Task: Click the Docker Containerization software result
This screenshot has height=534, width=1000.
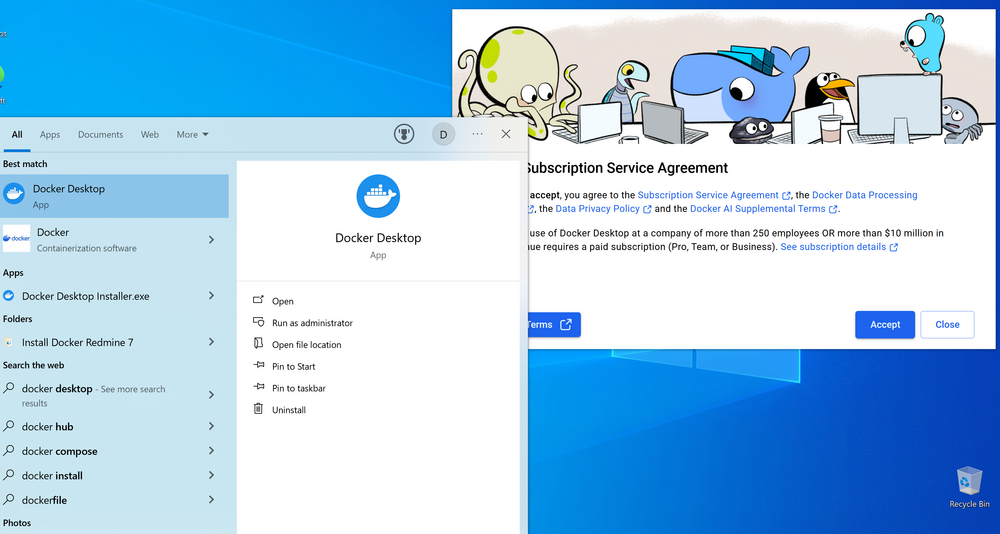Action: click(x=114, y=239)
